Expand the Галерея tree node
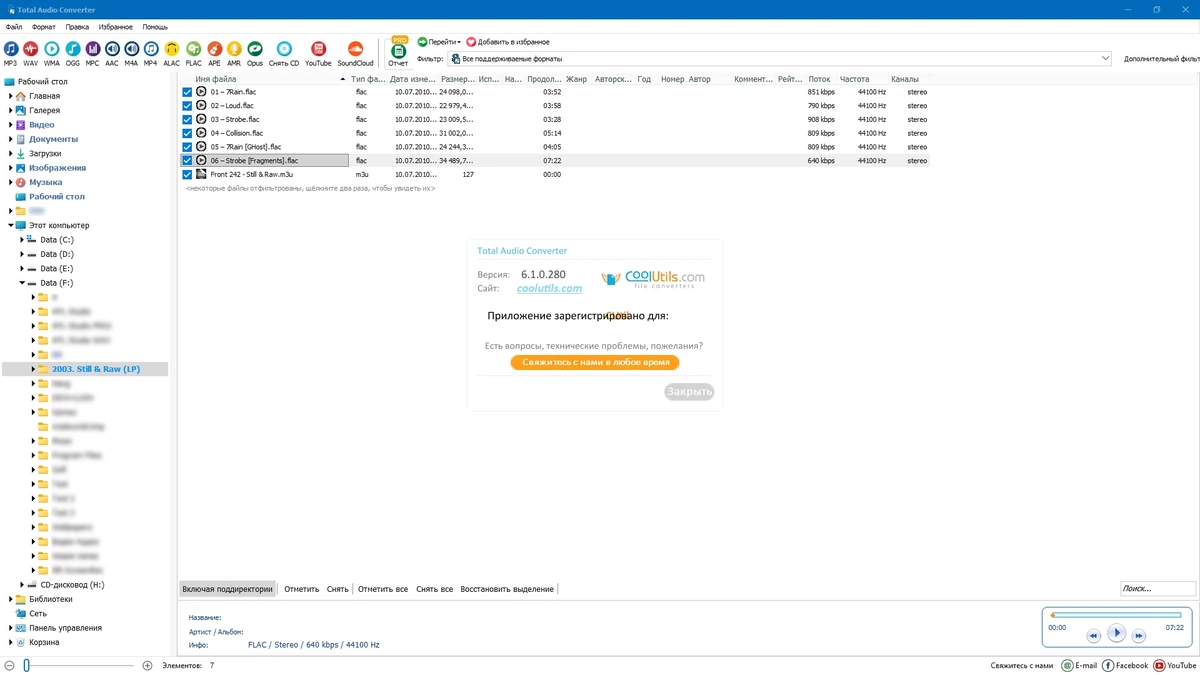 coord(11,110)
